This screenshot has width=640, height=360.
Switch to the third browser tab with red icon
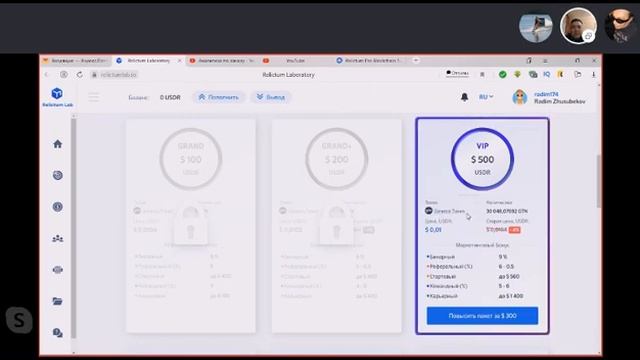coord(222,60)
